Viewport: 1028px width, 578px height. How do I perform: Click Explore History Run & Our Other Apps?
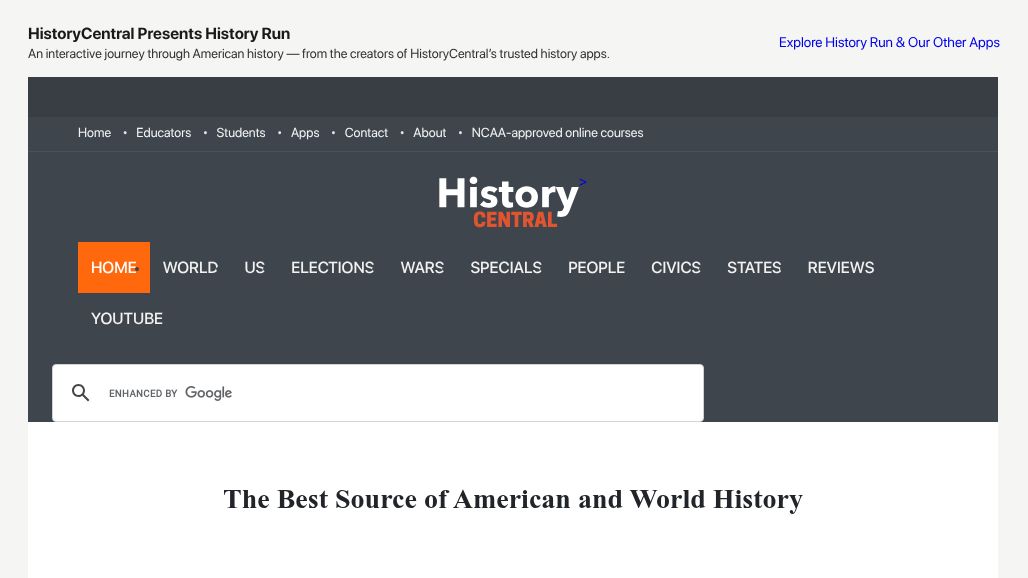(888, 42)
